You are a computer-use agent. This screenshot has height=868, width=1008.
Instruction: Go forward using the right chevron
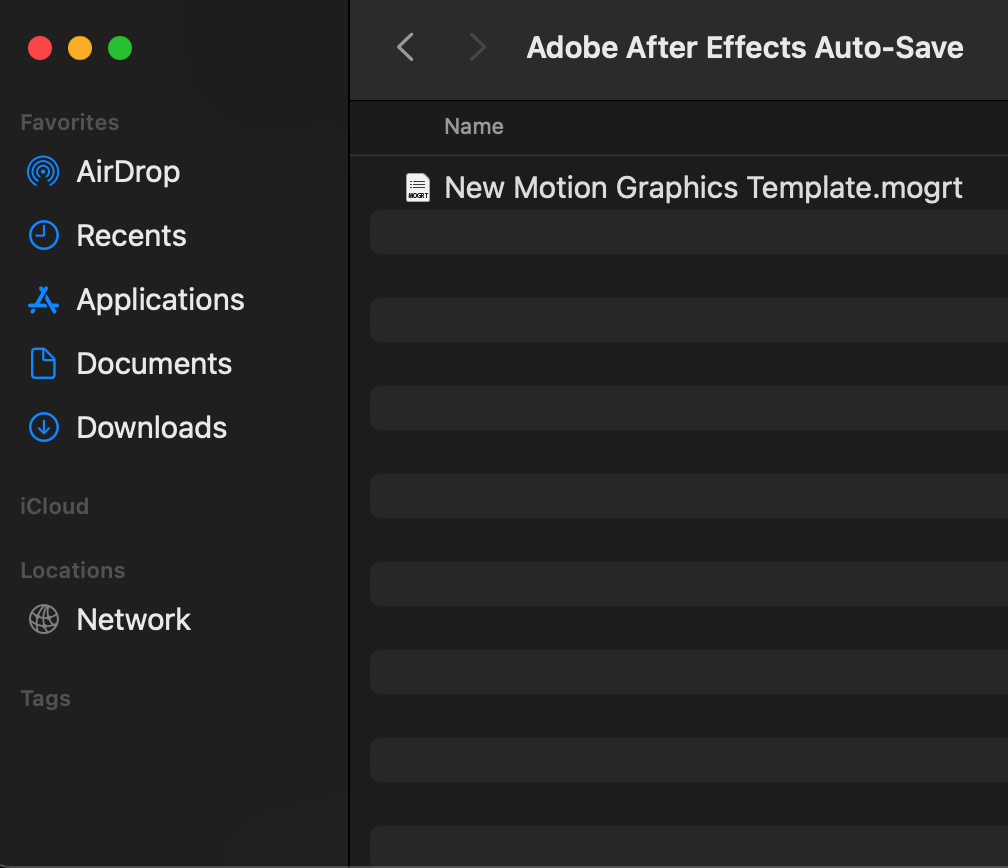click(x=478, y=47)
